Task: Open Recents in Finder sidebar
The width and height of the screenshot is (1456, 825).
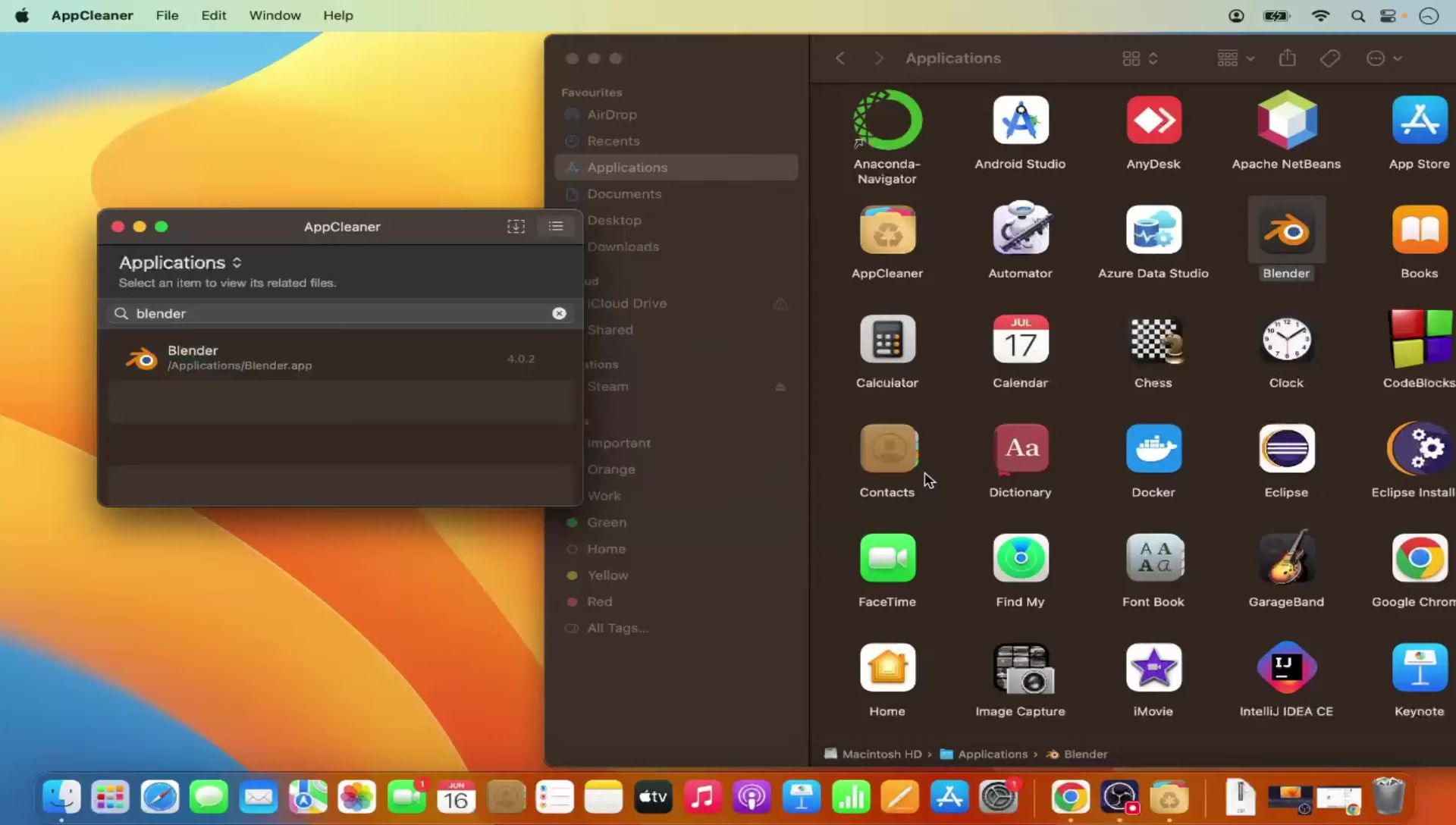Action: [x=676, y=141]
